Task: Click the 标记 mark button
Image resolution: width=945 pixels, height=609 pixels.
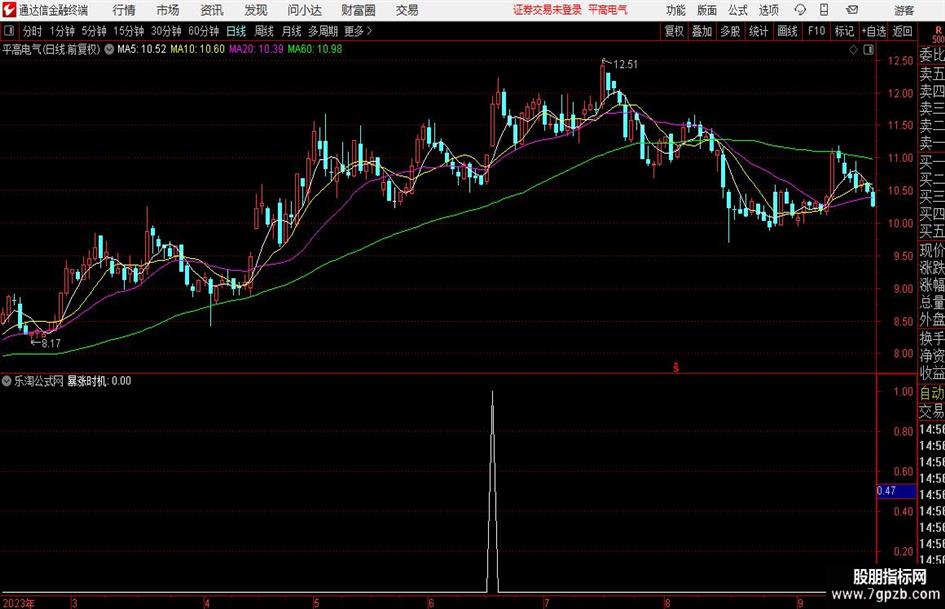Action: (844, 31)
